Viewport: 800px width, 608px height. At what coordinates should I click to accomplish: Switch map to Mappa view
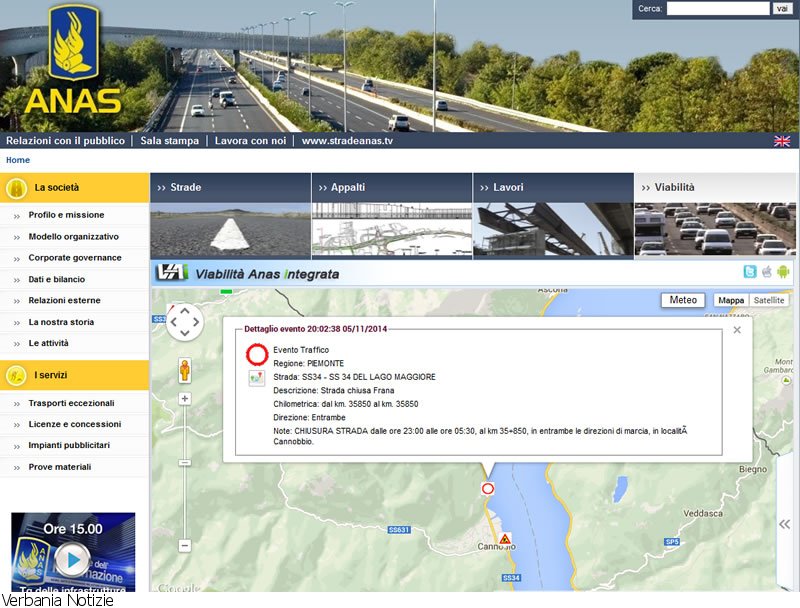point(731,300)
